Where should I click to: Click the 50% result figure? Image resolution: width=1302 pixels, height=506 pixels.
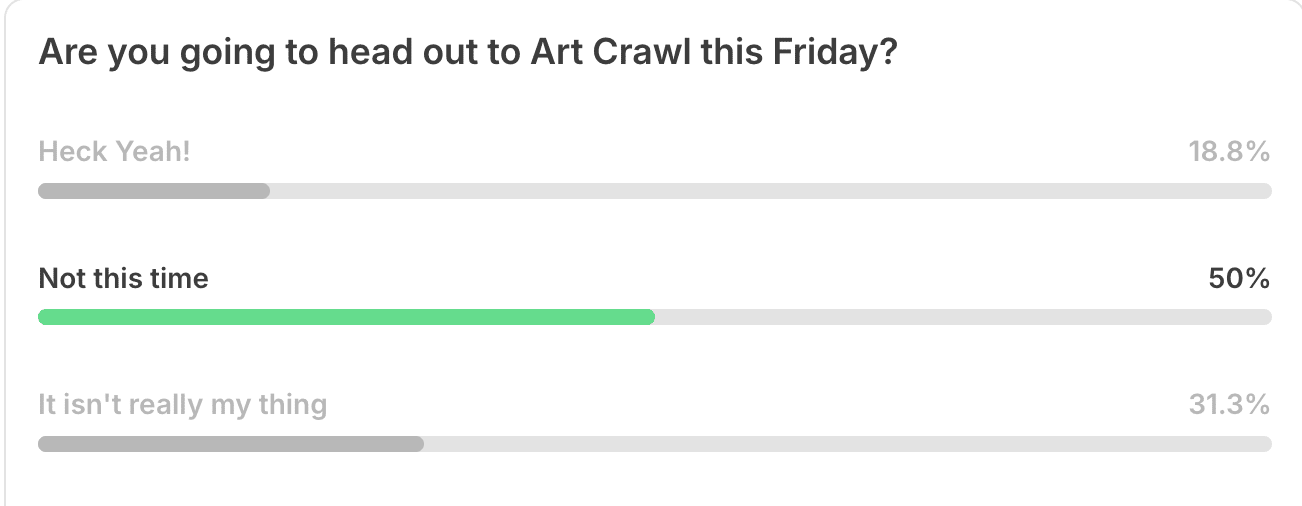coord(1240,278)
